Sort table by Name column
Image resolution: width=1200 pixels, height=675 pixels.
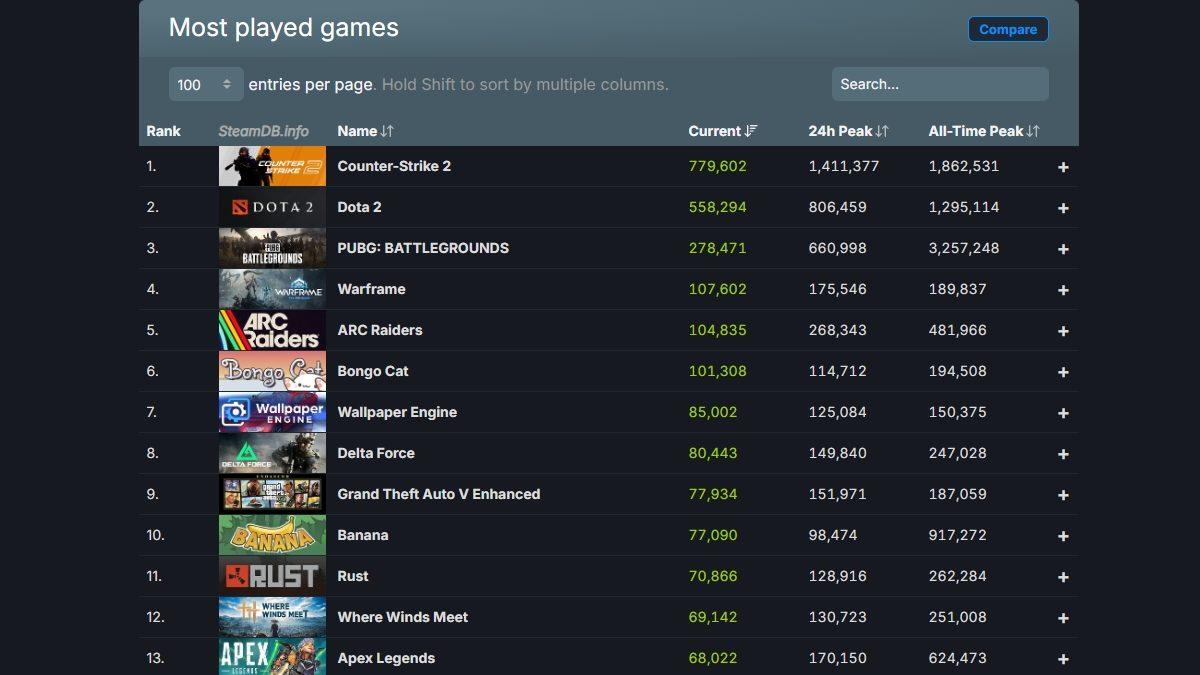pyautogui.click(x=365, y=131)
